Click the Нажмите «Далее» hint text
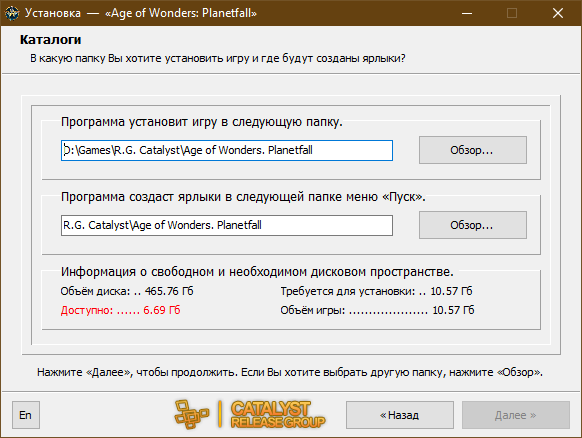This screenshot has height=438, width=582. 290,372
